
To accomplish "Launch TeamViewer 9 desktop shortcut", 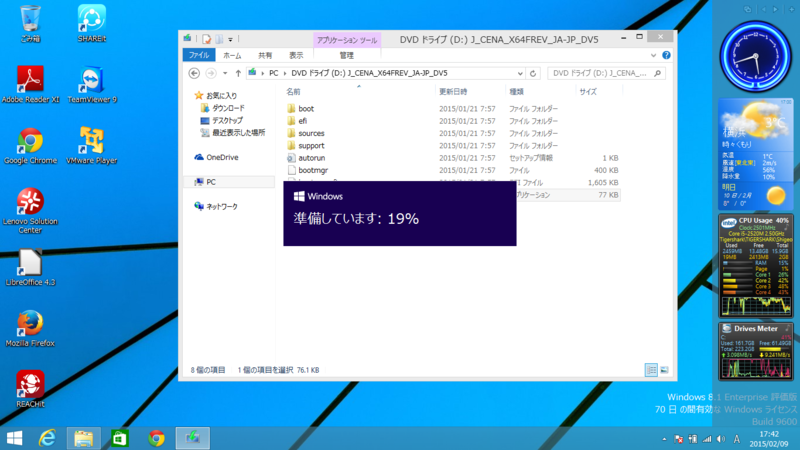I will pos(92,84).
